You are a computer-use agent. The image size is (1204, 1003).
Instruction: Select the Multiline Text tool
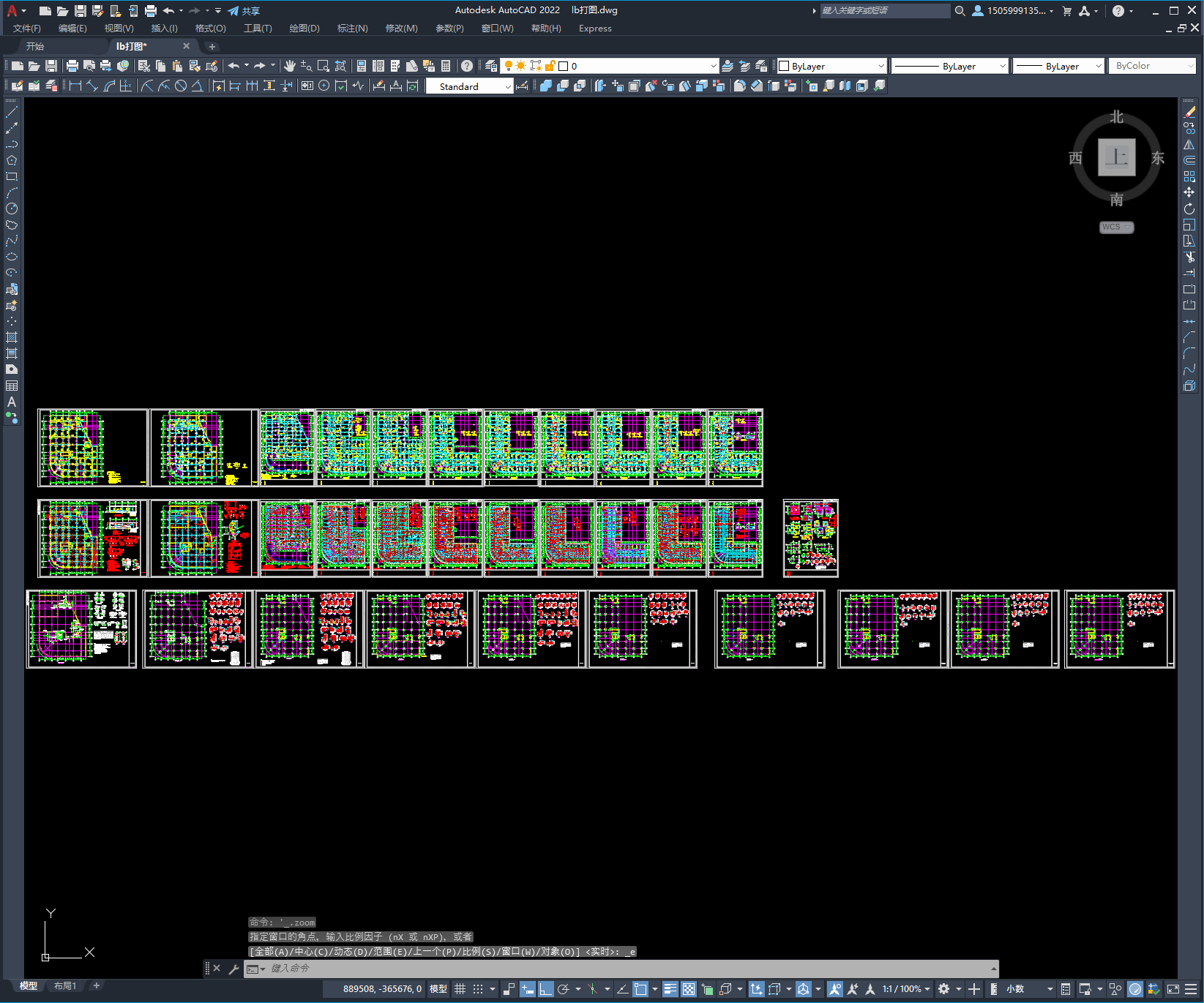pos(12,402)
